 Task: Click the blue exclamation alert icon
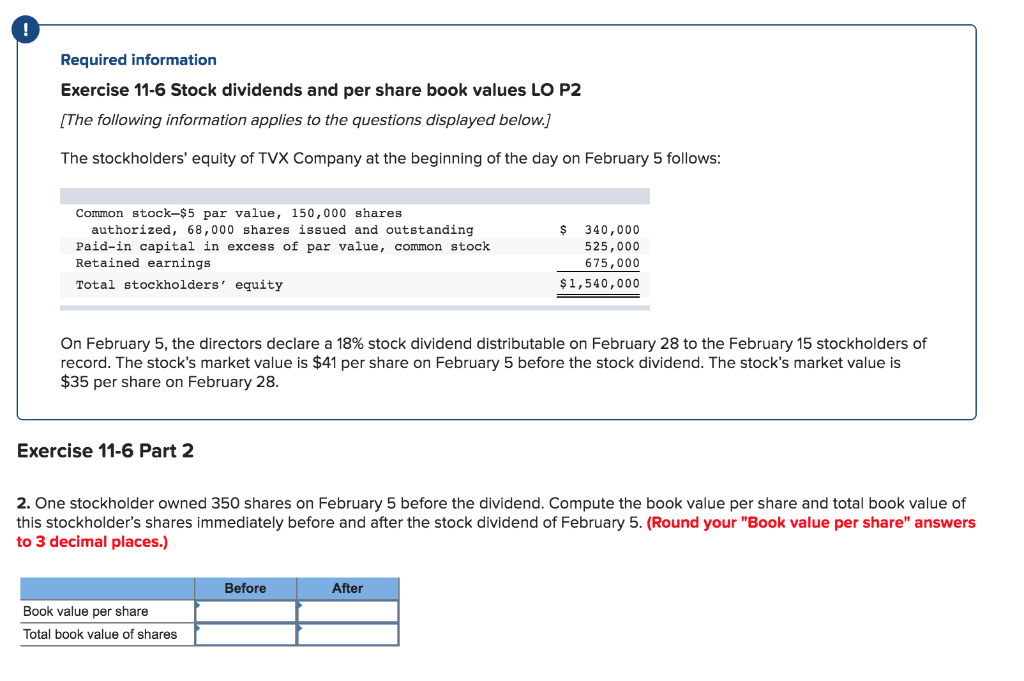tap(24, 29)
